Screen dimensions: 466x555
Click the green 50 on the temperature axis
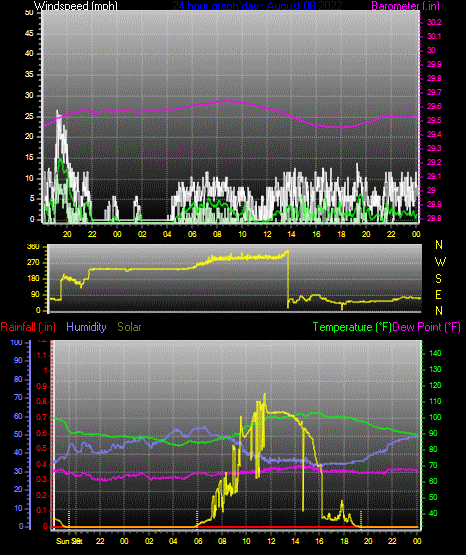pyautogui.click(x=433, y=497)
